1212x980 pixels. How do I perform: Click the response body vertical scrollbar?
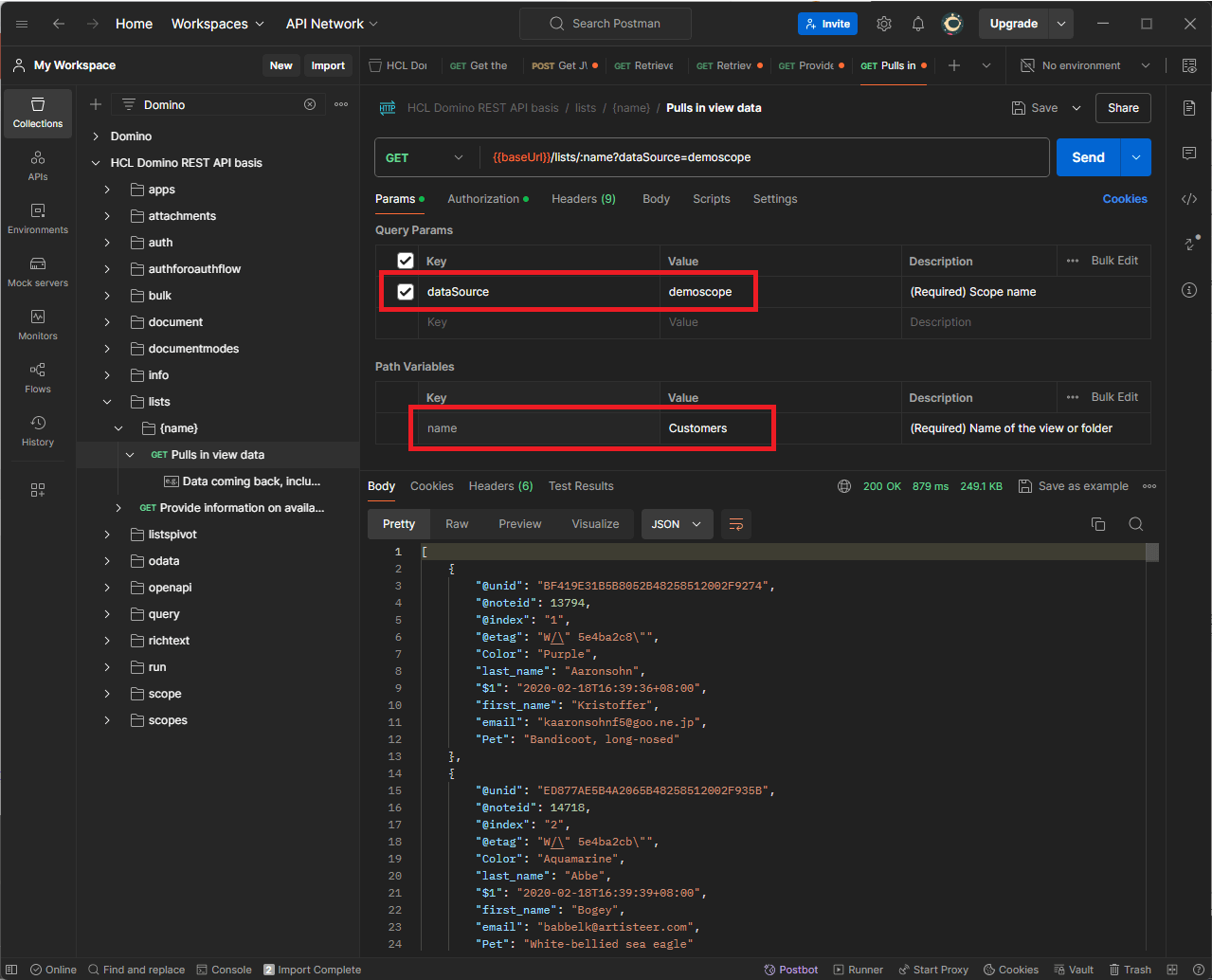pos(1152,553)
